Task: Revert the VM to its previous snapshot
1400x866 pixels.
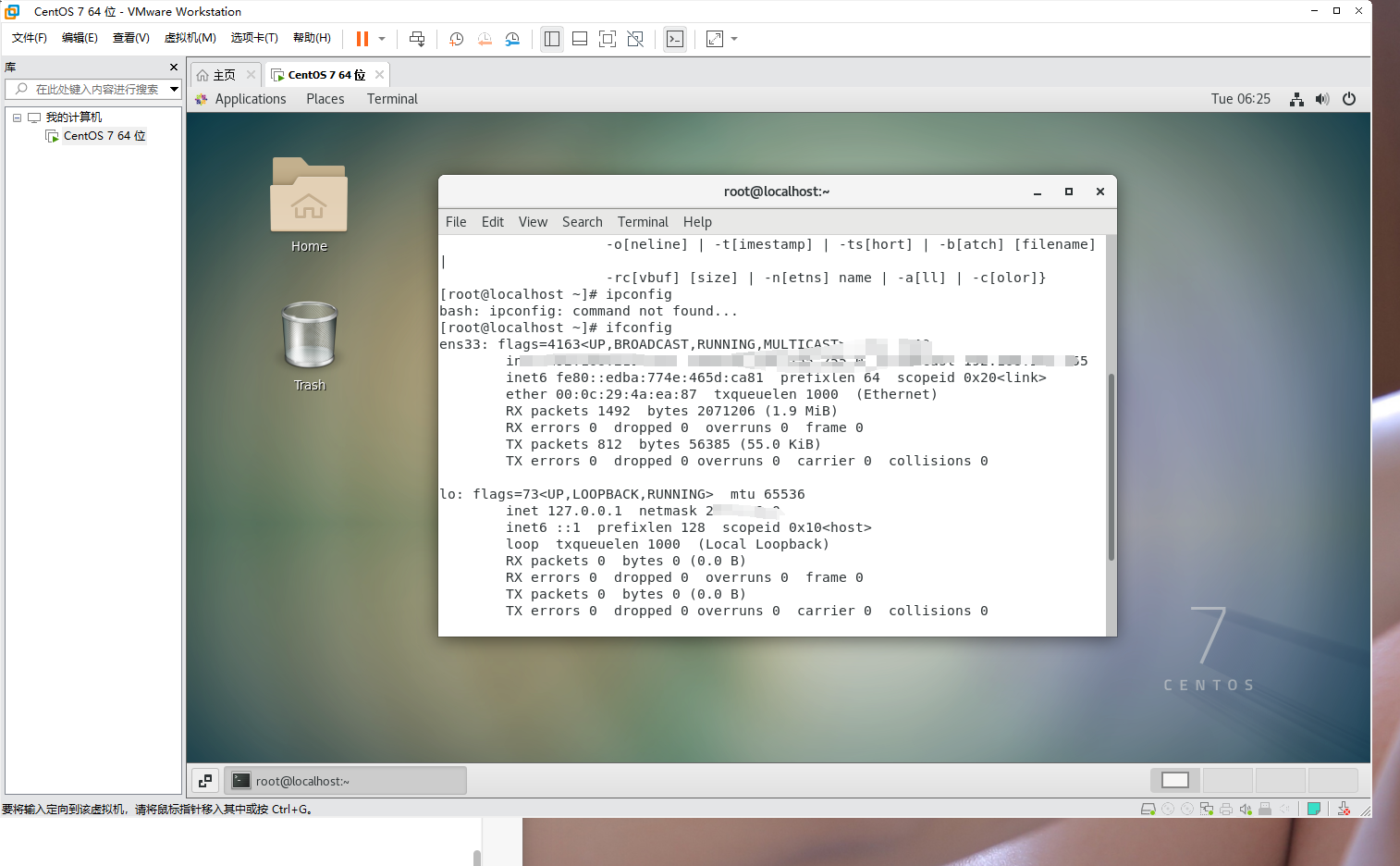Action: tap(485, 39)
